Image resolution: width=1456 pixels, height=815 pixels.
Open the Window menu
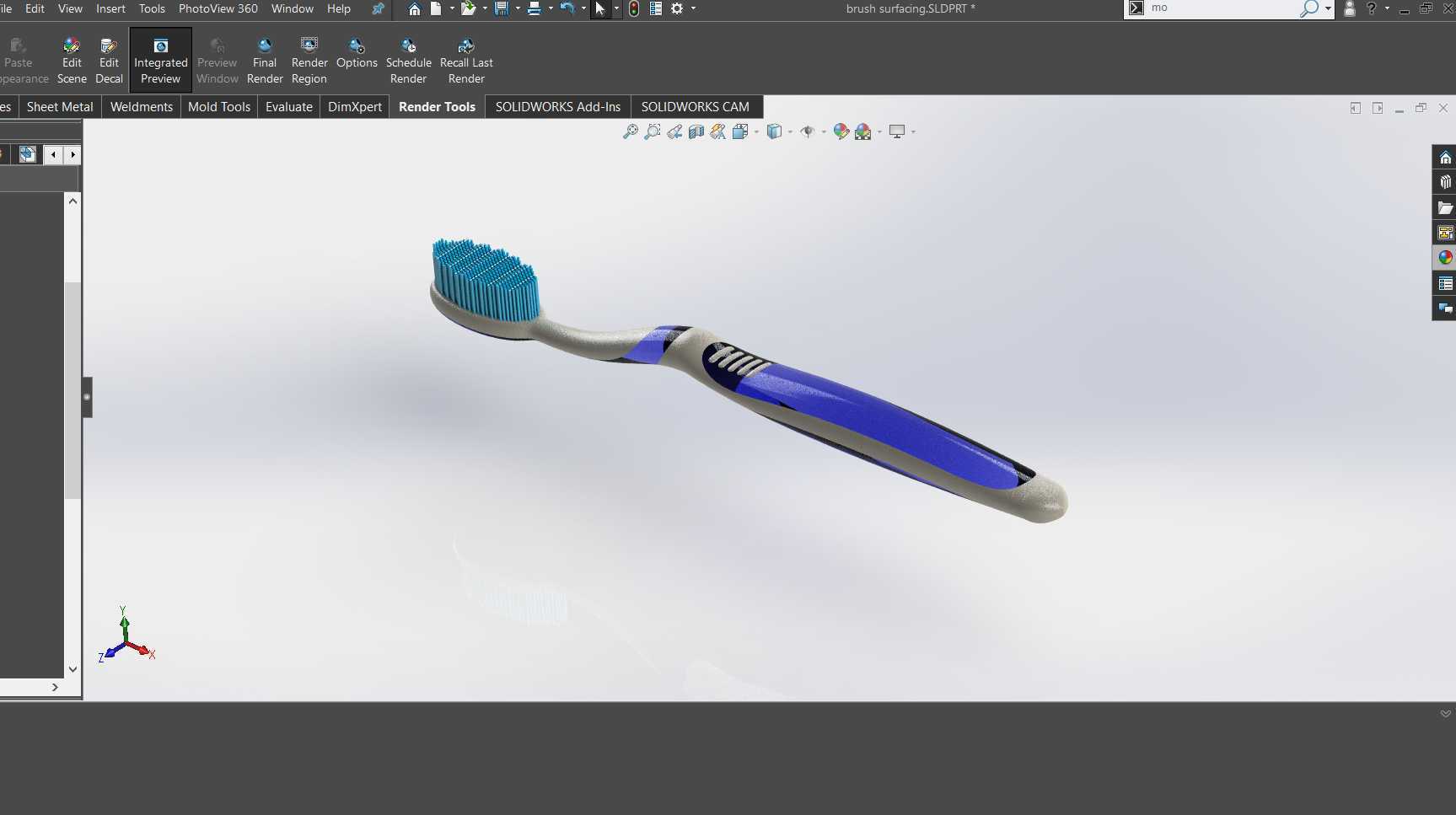pyautogui.click(x=293, y=8)
